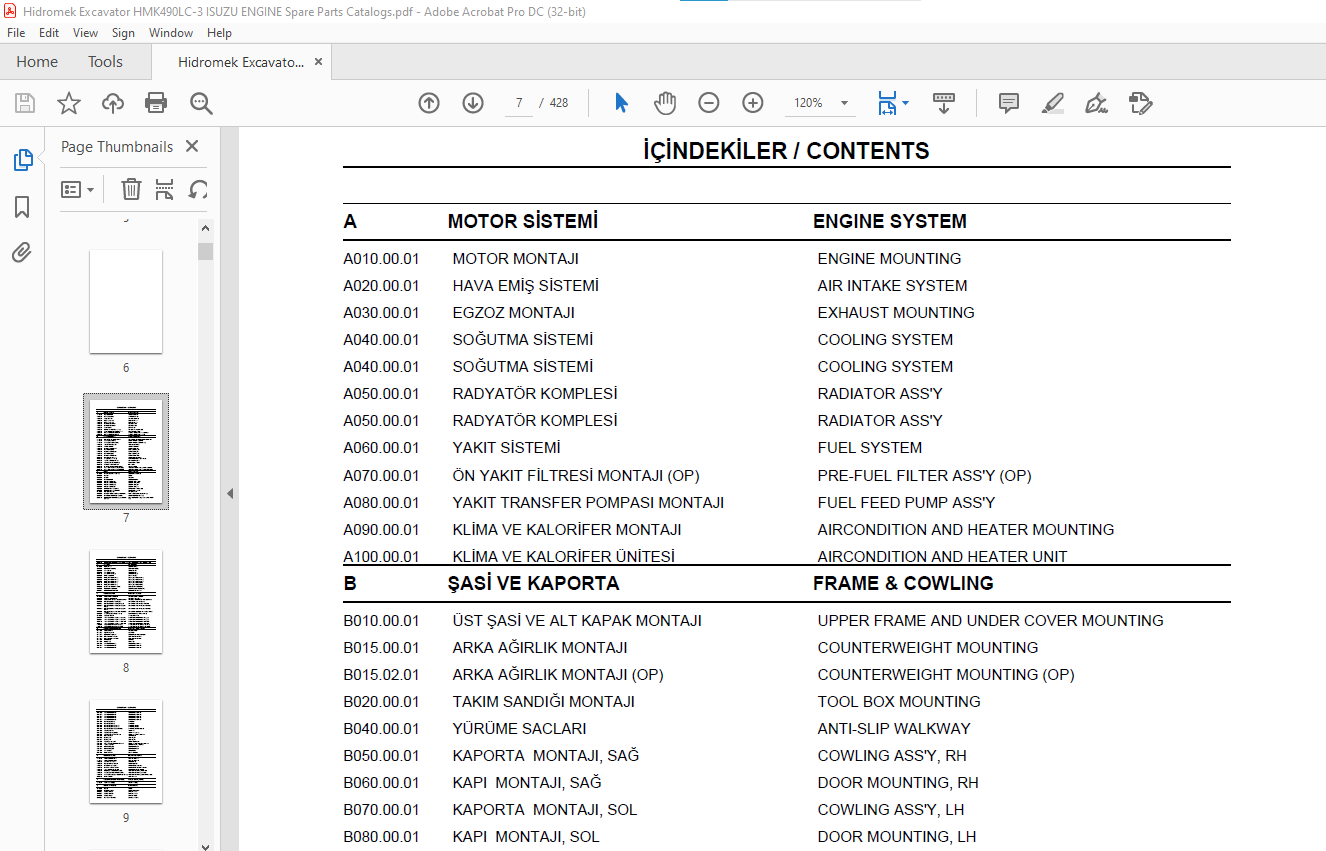
Task: Select the page 9 thumbnail
Action: pyautogui.click(x=126, y=751)
